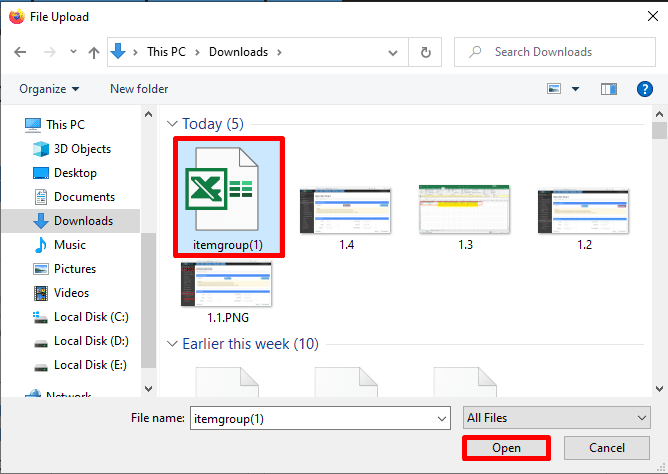Open the view options dropdown arrow

pos(575,89)
